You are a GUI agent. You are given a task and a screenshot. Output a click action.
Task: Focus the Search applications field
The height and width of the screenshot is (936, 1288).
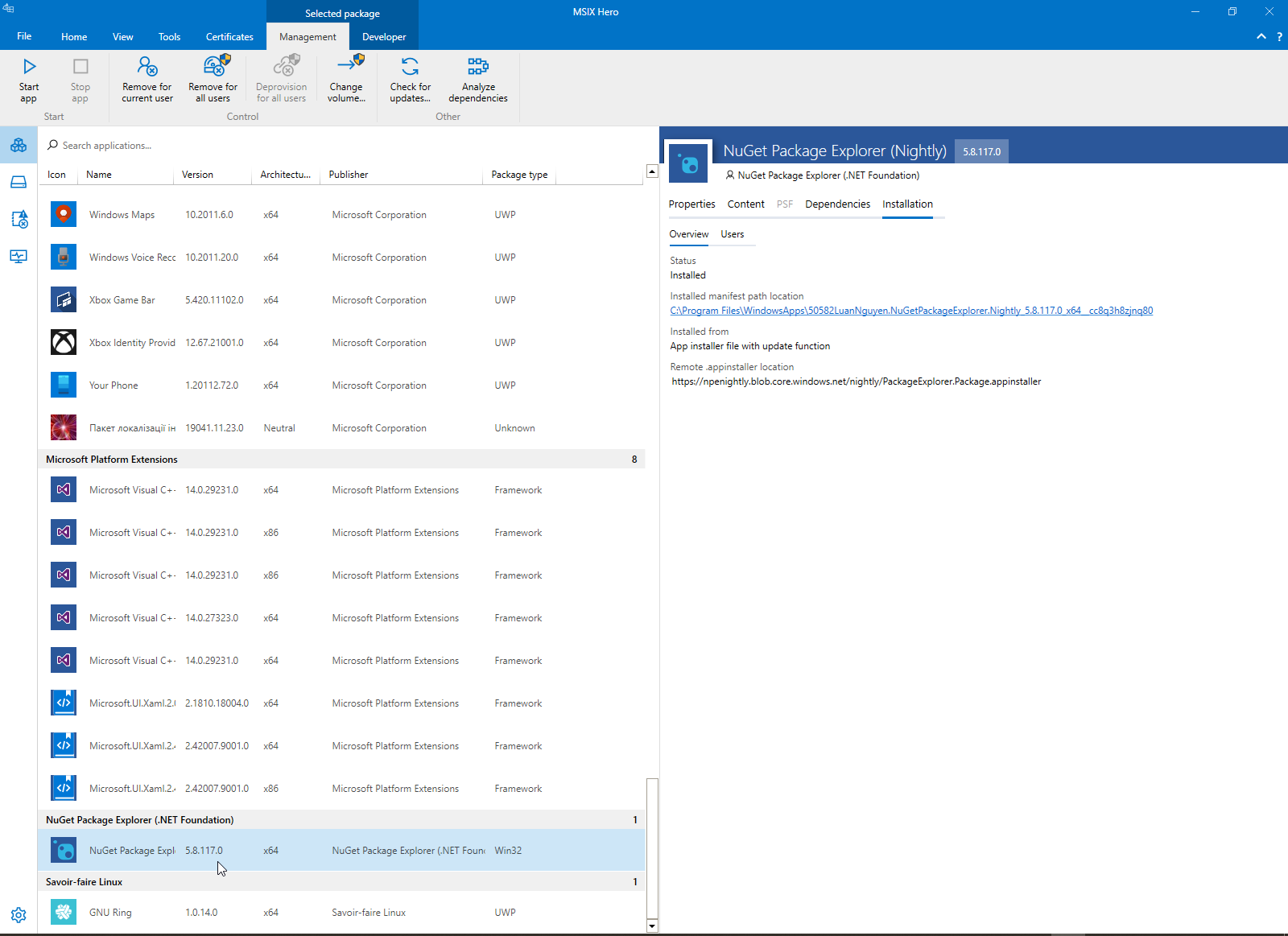point(346,146)
